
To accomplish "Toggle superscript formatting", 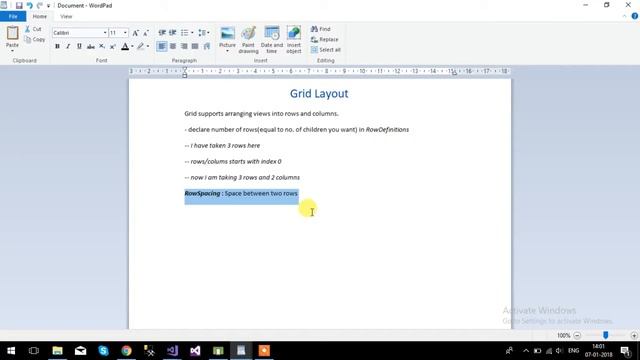I will click(x=113, y=46).
